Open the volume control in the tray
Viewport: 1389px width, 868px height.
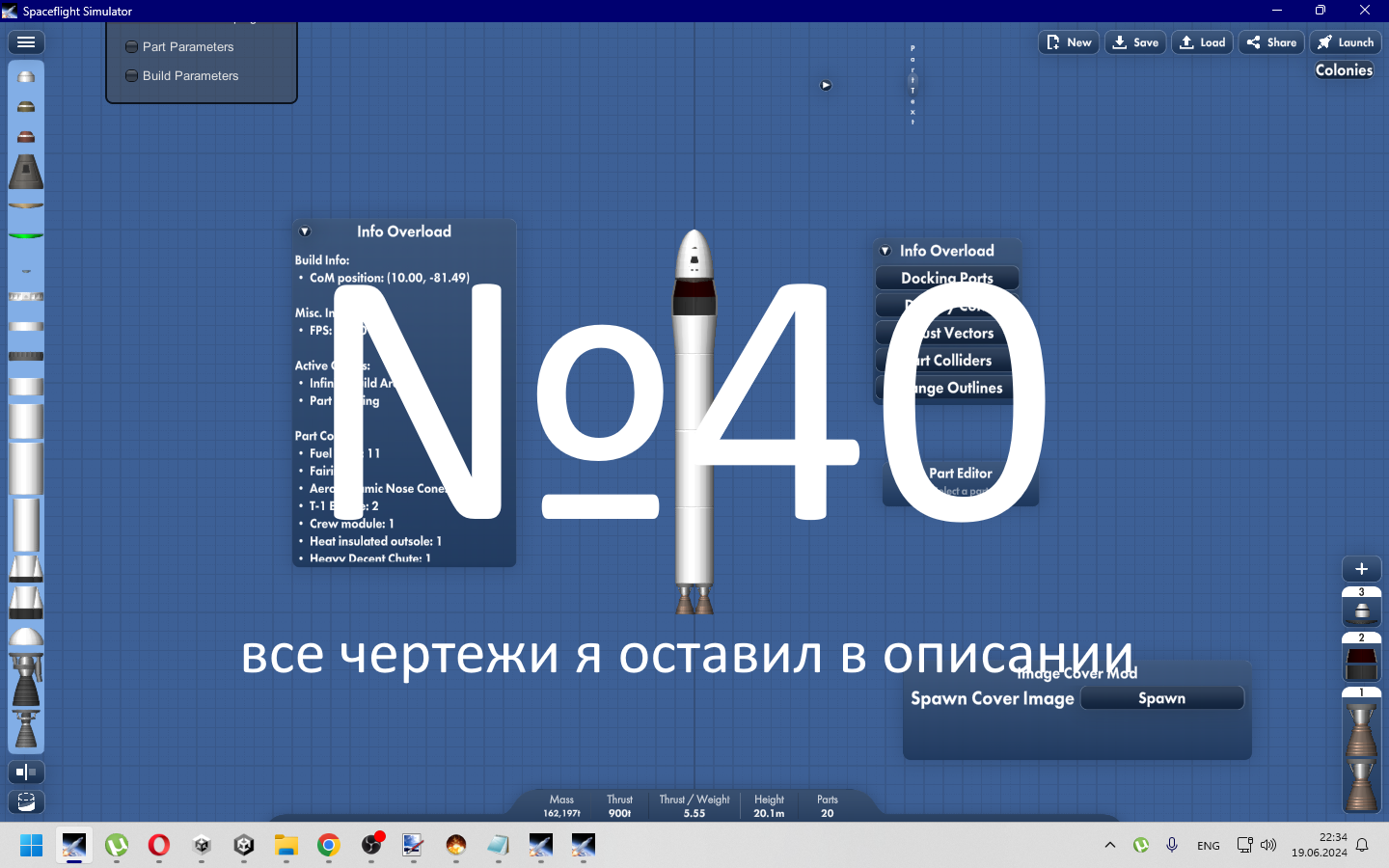pos(1268,846)
